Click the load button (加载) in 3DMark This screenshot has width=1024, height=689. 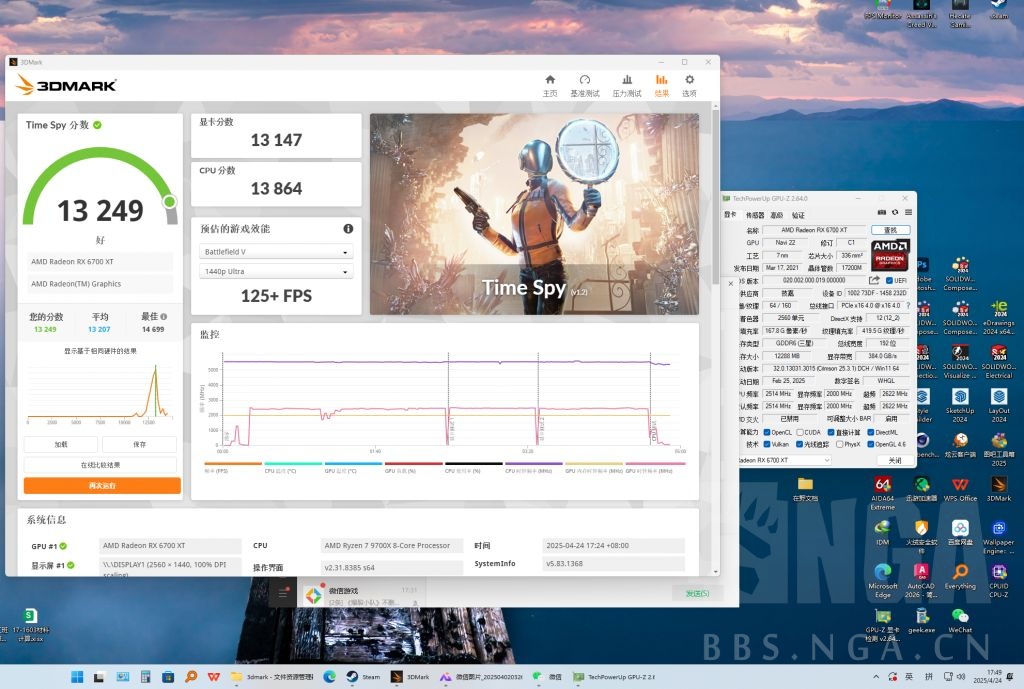click(x=61, y=444)
